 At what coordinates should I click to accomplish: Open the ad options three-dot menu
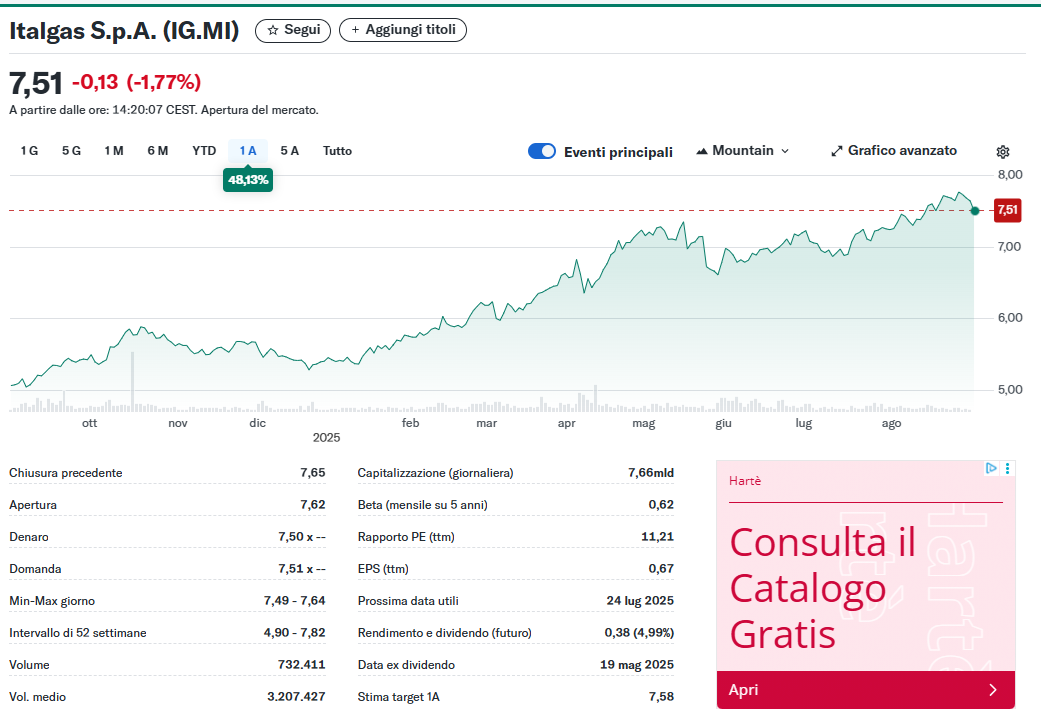(1007, 468)
